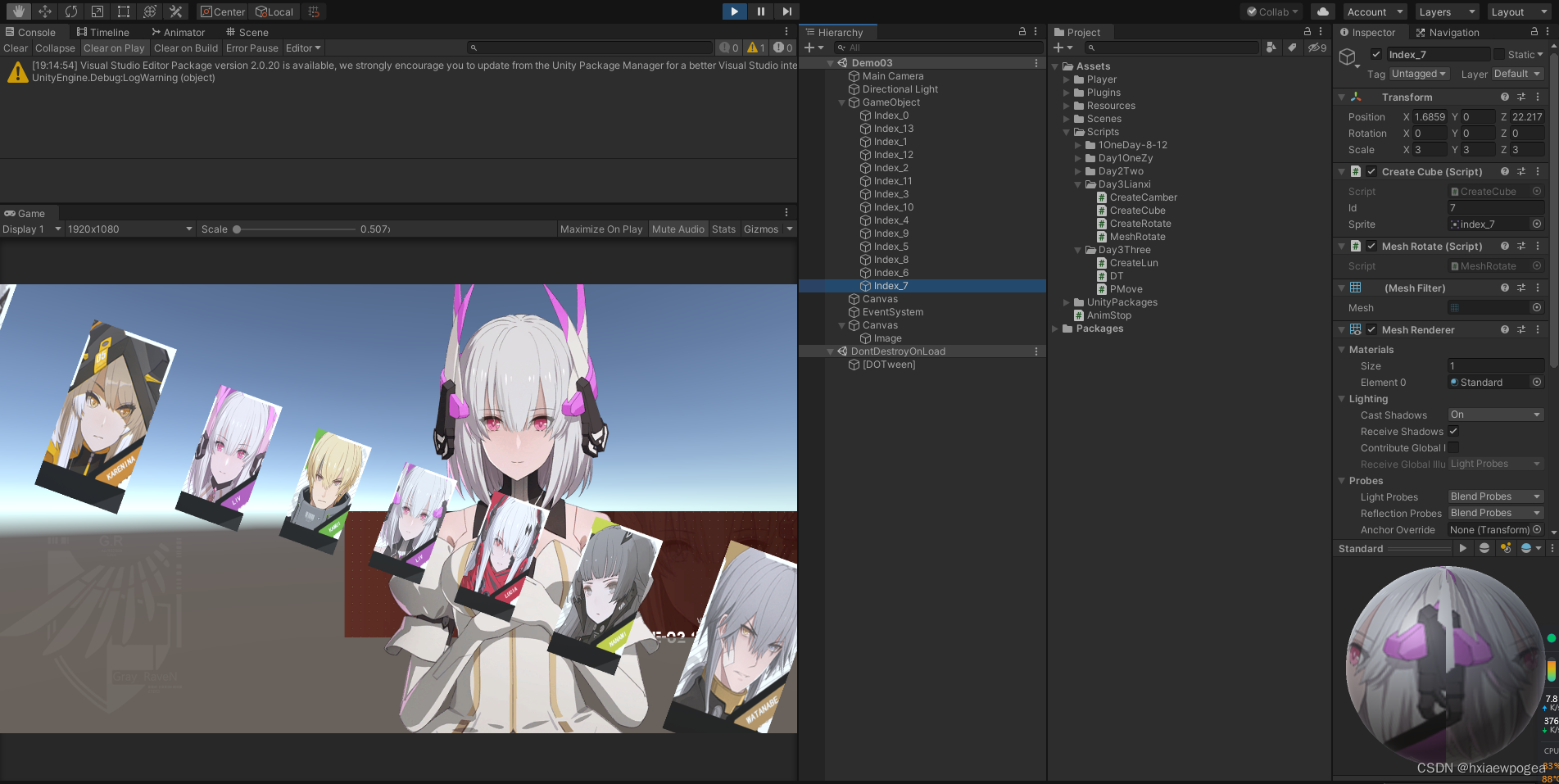Click search by label icon in Project
This screenshot has width=1559, height=784.
pos(1292,48)
